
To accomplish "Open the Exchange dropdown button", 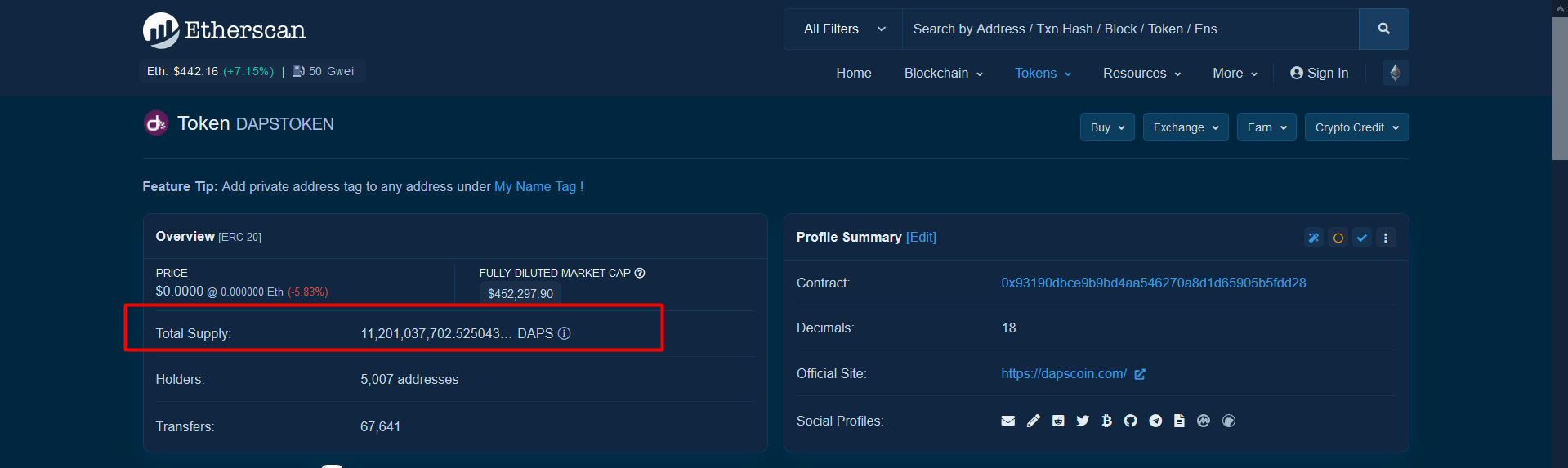I will 1186,127.
